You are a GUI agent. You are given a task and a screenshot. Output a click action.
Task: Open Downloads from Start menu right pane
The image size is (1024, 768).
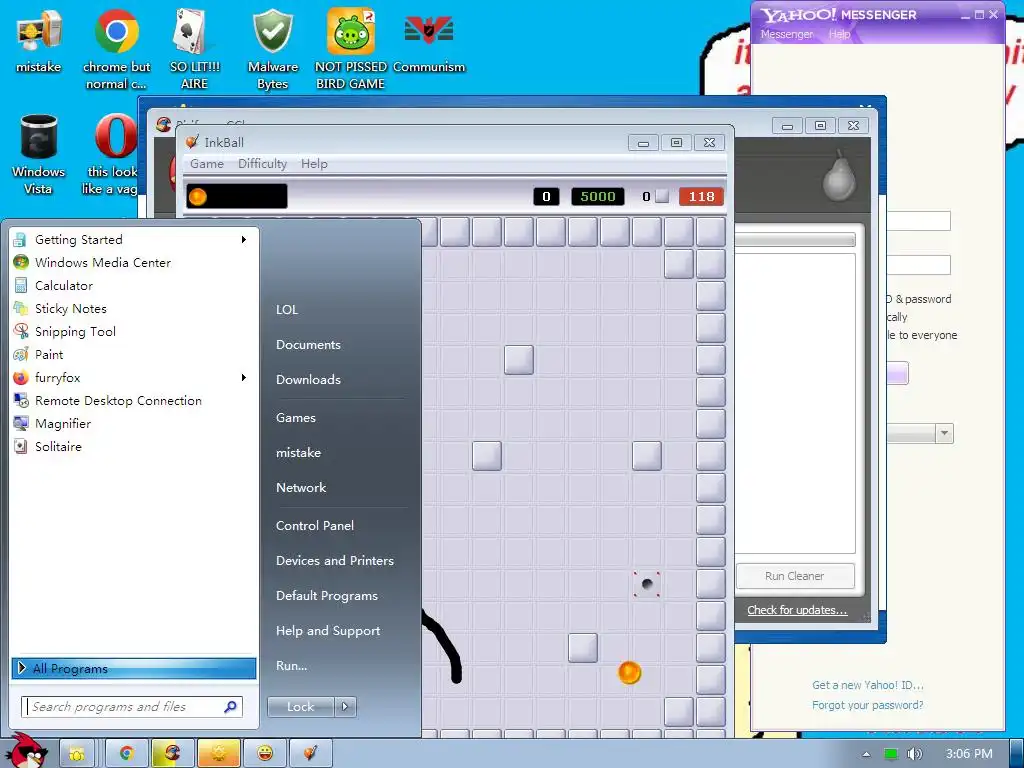coord(308,379)
